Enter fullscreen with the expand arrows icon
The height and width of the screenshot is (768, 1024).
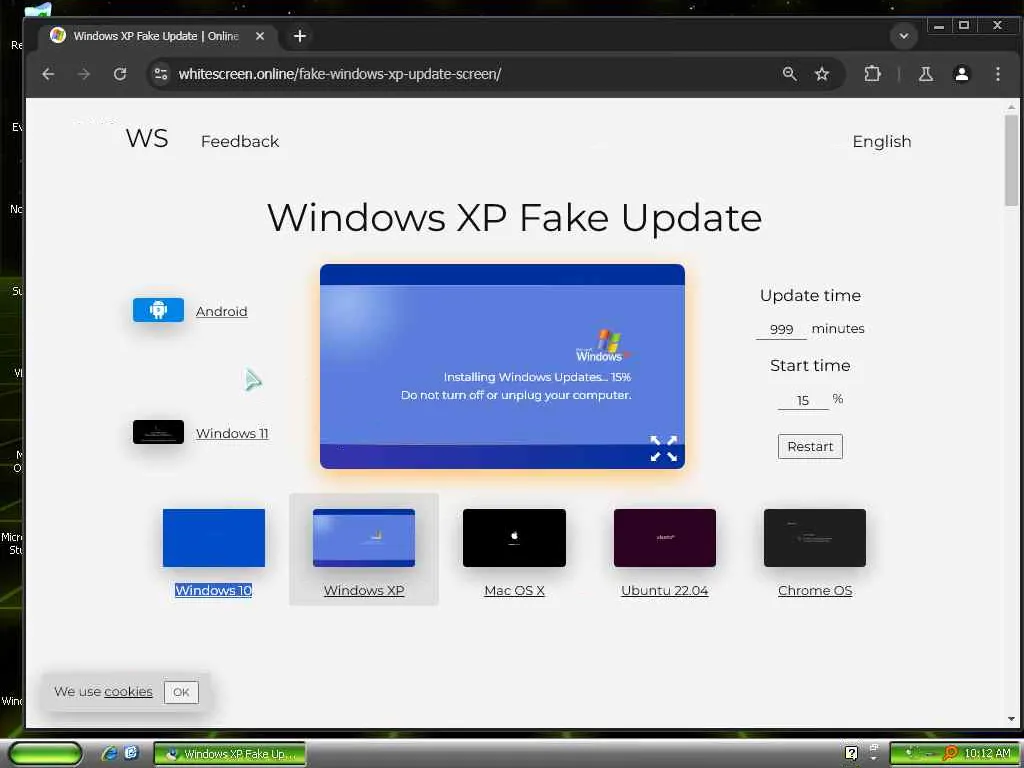pos(664,449)
